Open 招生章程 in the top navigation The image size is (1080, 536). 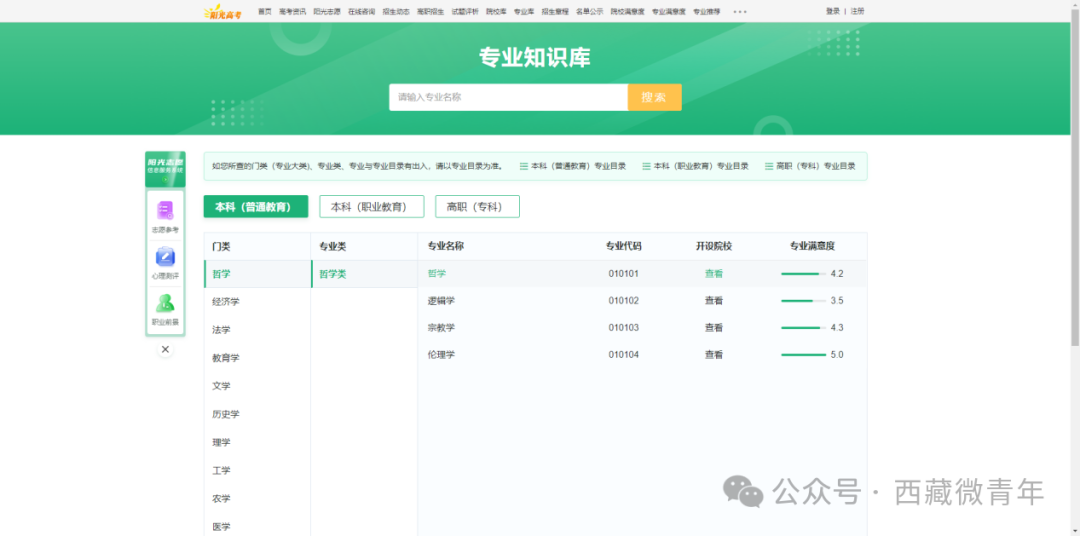tap(555, 12)
